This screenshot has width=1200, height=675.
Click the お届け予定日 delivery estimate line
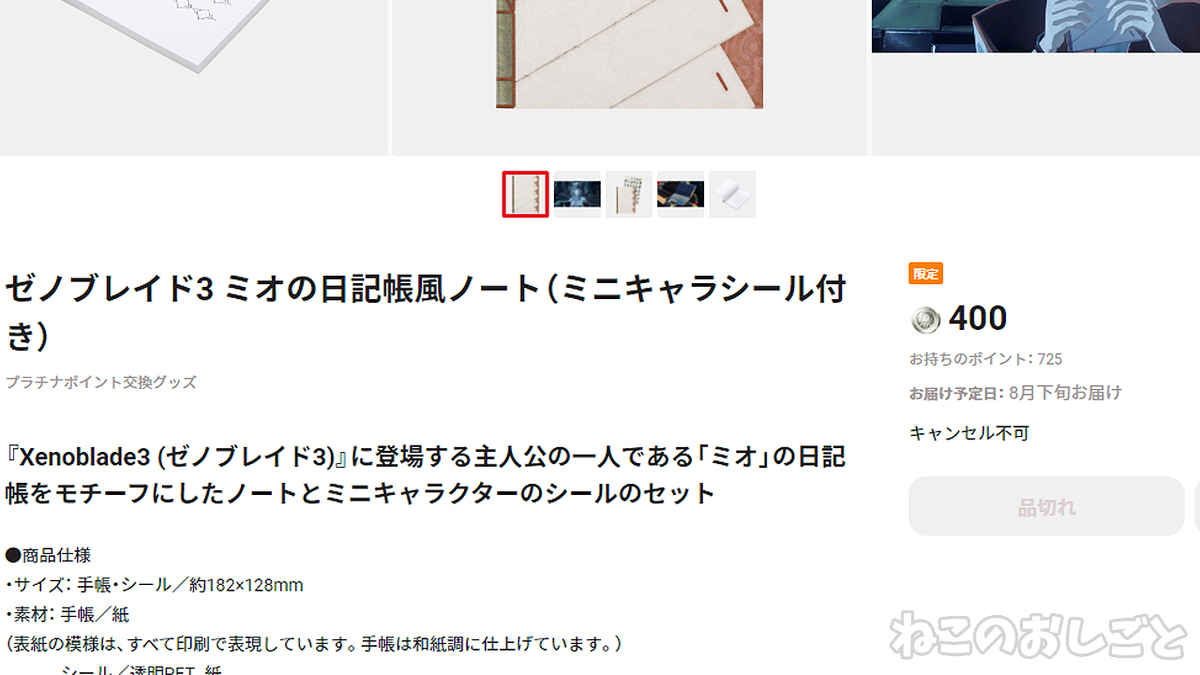click(x=1015, y=393)
